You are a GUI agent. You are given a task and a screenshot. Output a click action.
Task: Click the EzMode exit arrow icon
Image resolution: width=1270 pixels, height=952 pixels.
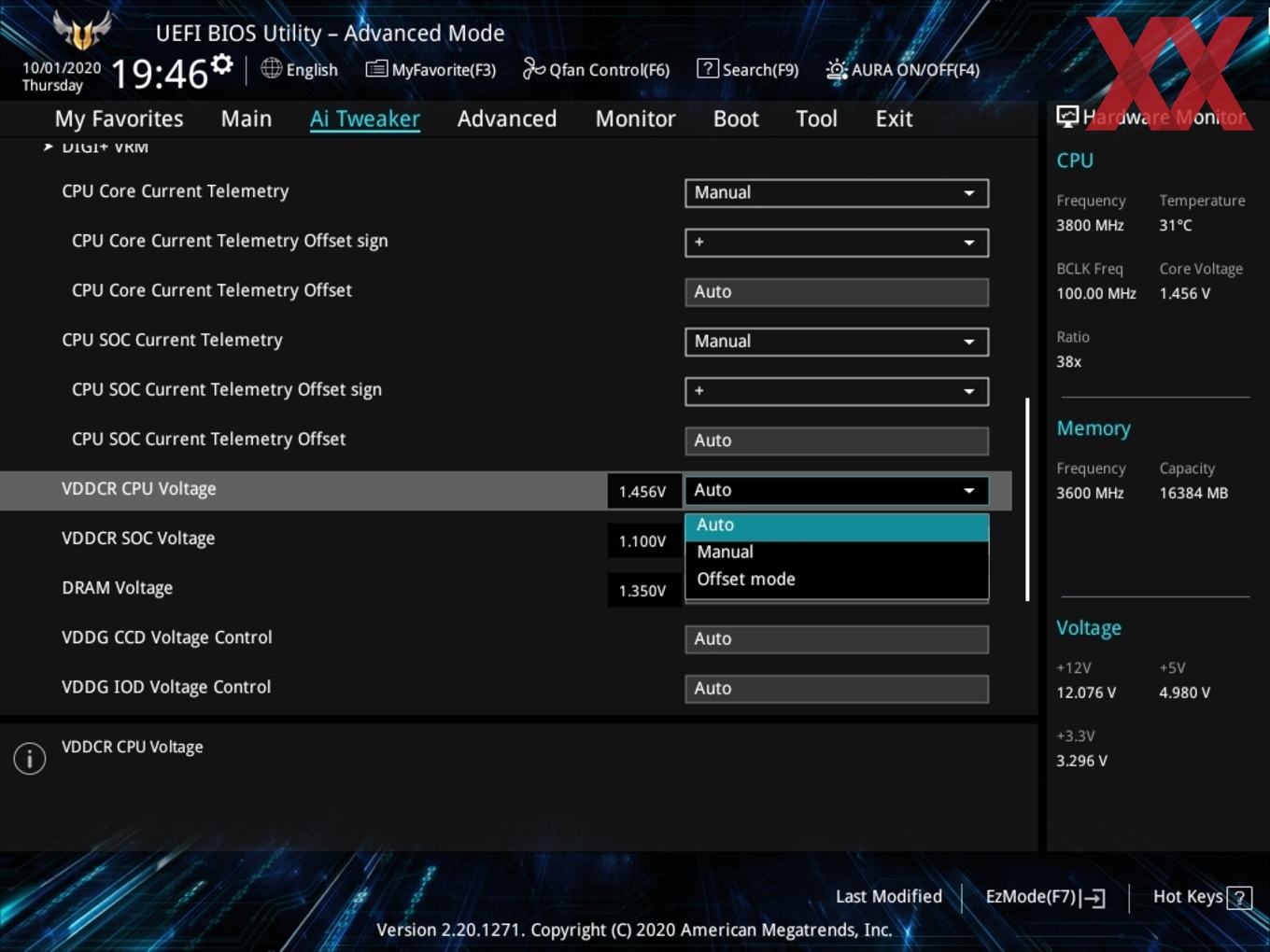(1094, 898)
